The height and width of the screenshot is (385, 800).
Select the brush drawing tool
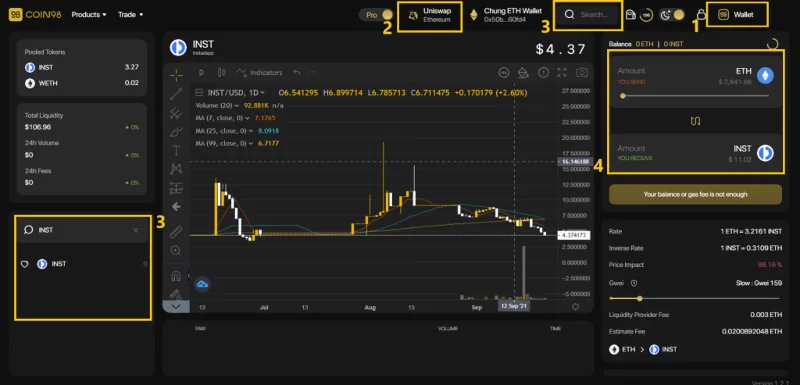click(x=176, y=132)
